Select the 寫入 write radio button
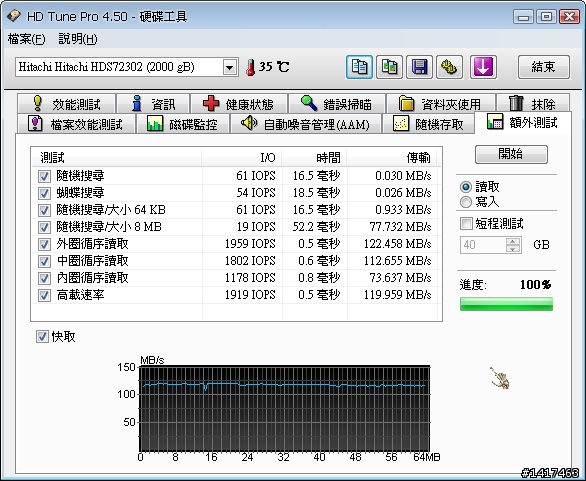 [x=466, y=202]
